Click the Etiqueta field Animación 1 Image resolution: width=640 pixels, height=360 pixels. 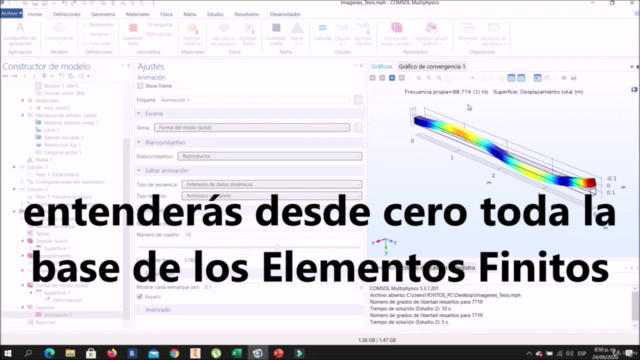coord(255,100)
